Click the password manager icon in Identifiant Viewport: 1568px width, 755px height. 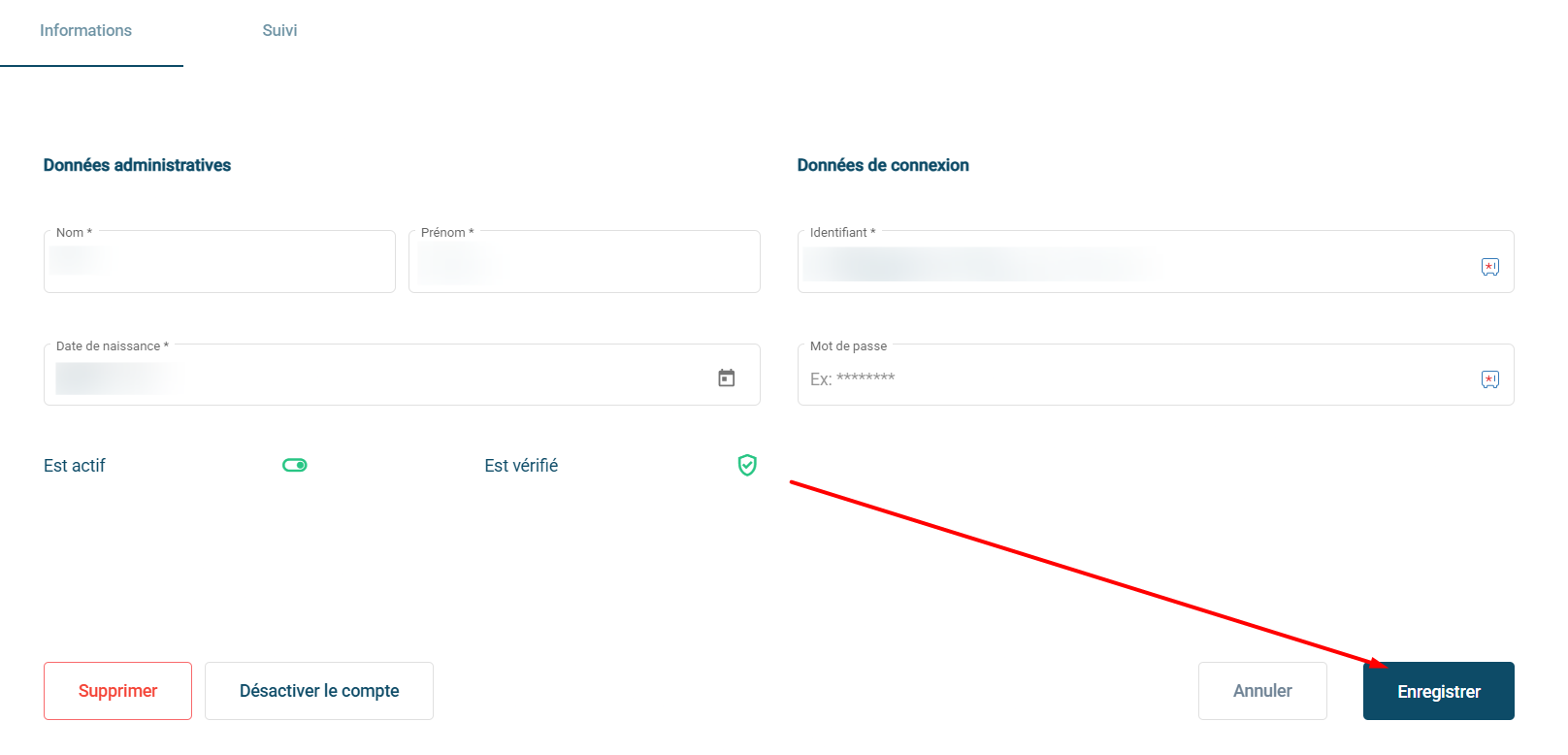(x=1489, y=267)
